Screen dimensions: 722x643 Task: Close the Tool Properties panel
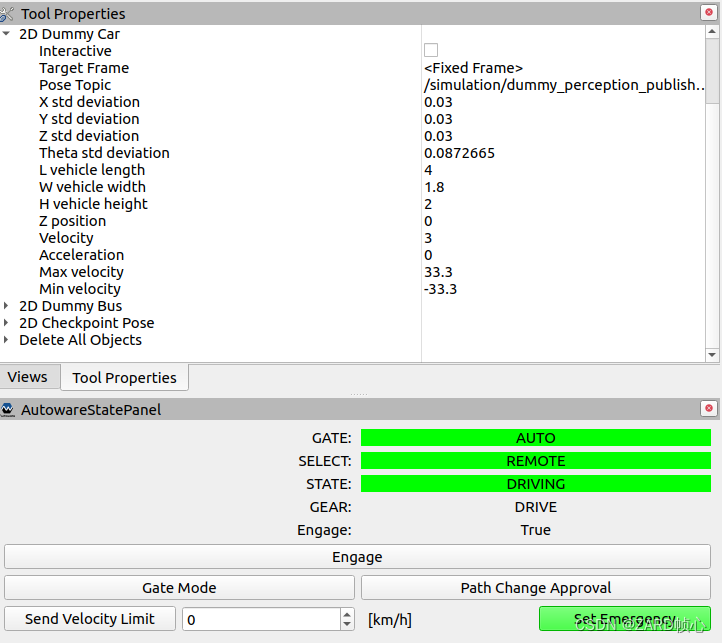pos(709,12)
